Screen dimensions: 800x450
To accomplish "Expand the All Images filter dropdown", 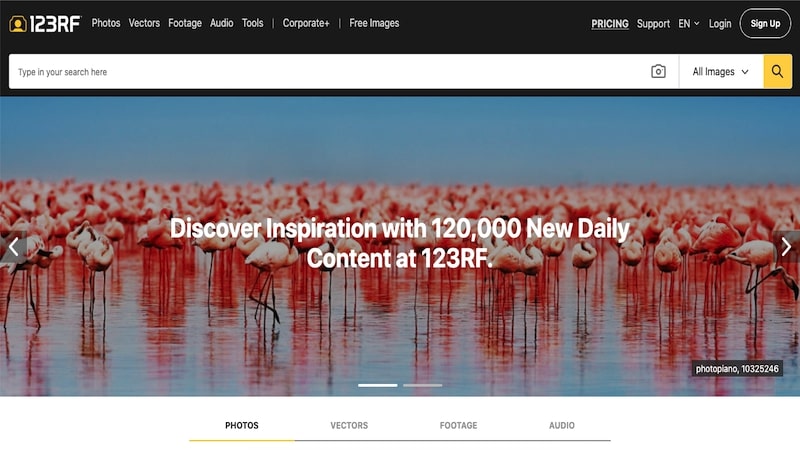I will click(x=720, y=71).
